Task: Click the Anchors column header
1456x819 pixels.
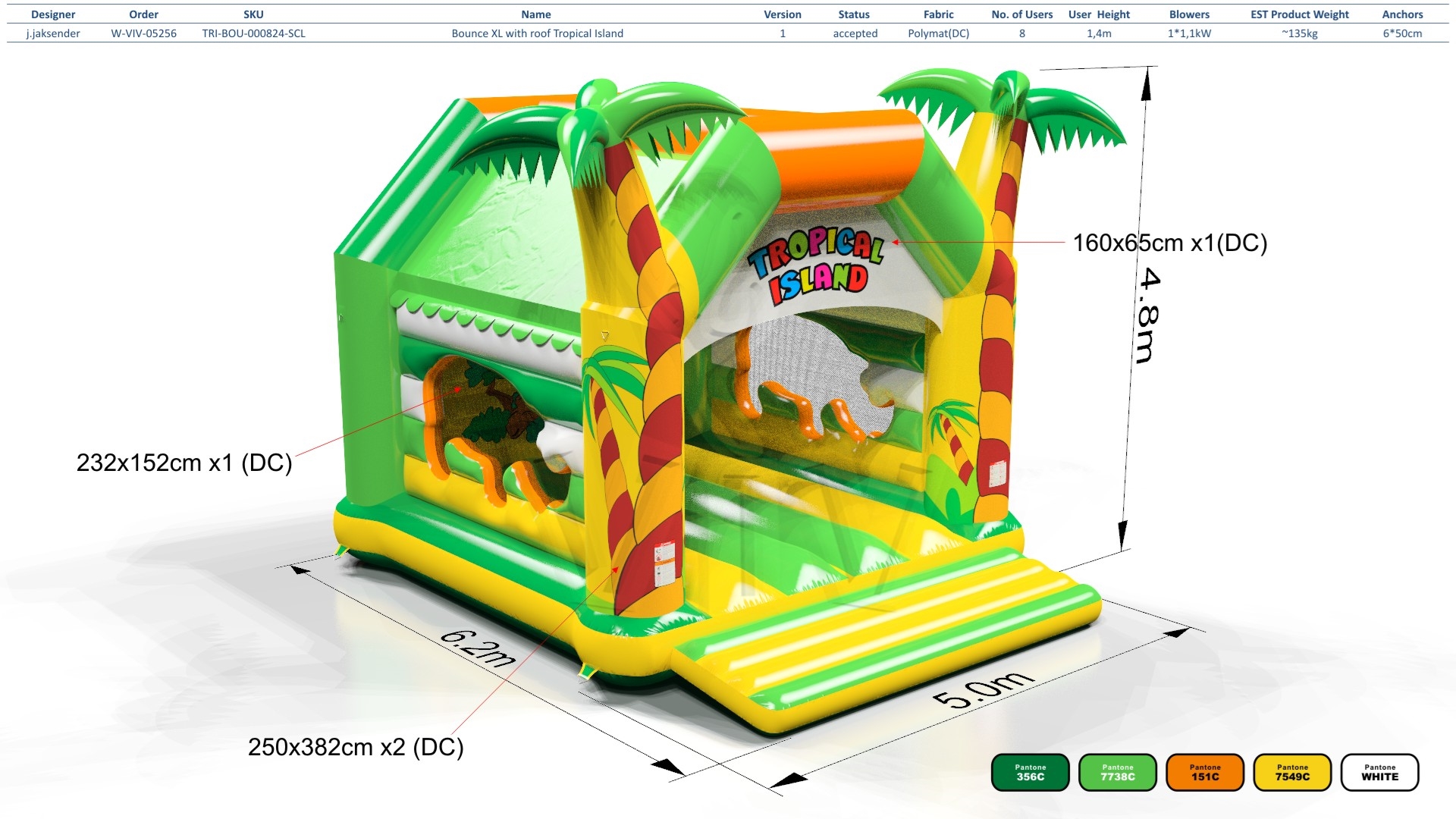Action: tap(1402, 14)
